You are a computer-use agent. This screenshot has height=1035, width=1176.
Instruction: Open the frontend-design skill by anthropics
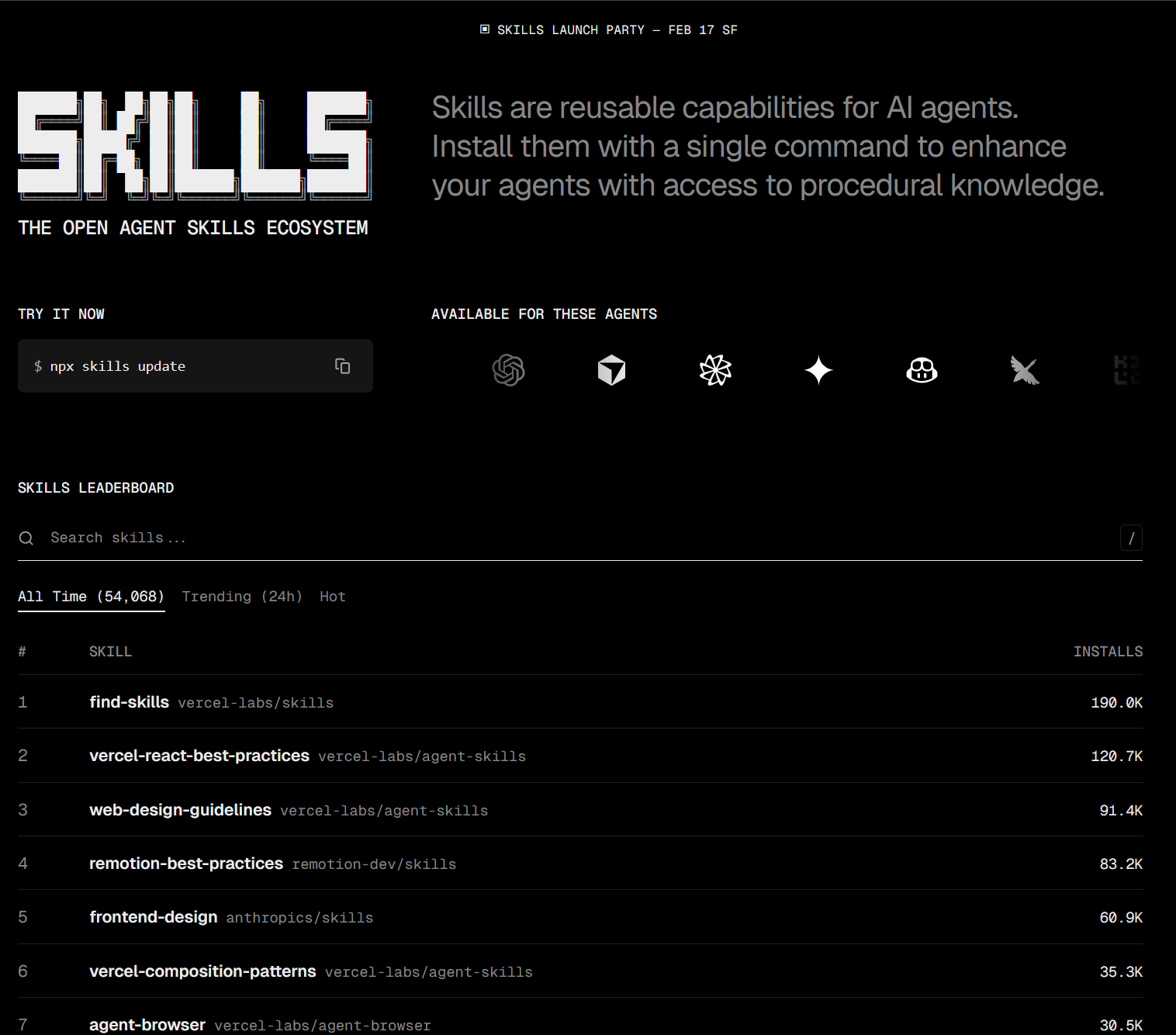pyautogui.click(x=153, y=916)
